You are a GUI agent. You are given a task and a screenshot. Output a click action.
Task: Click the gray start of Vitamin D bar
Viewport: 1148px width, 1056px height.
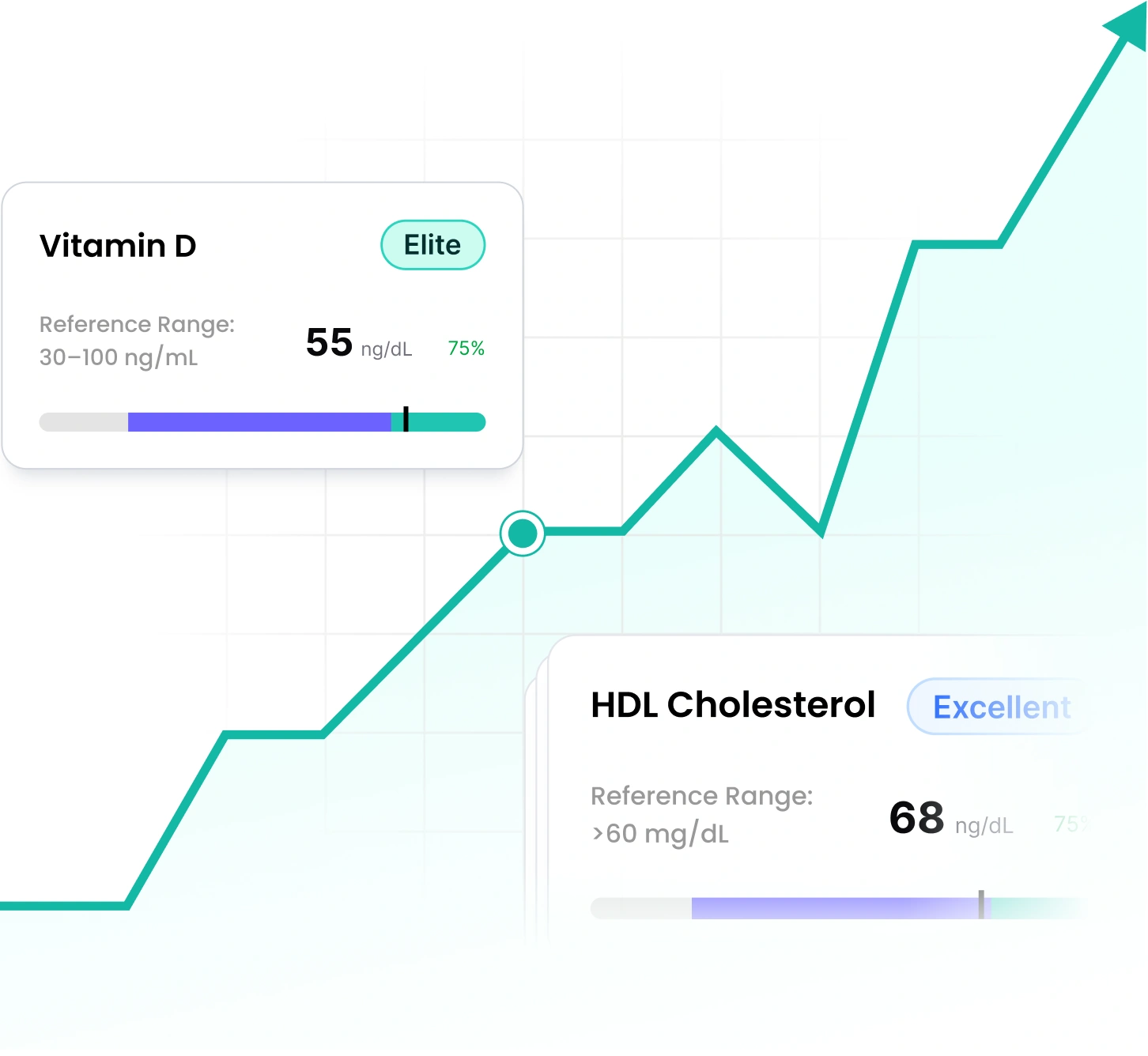click(x=83, y=422)
